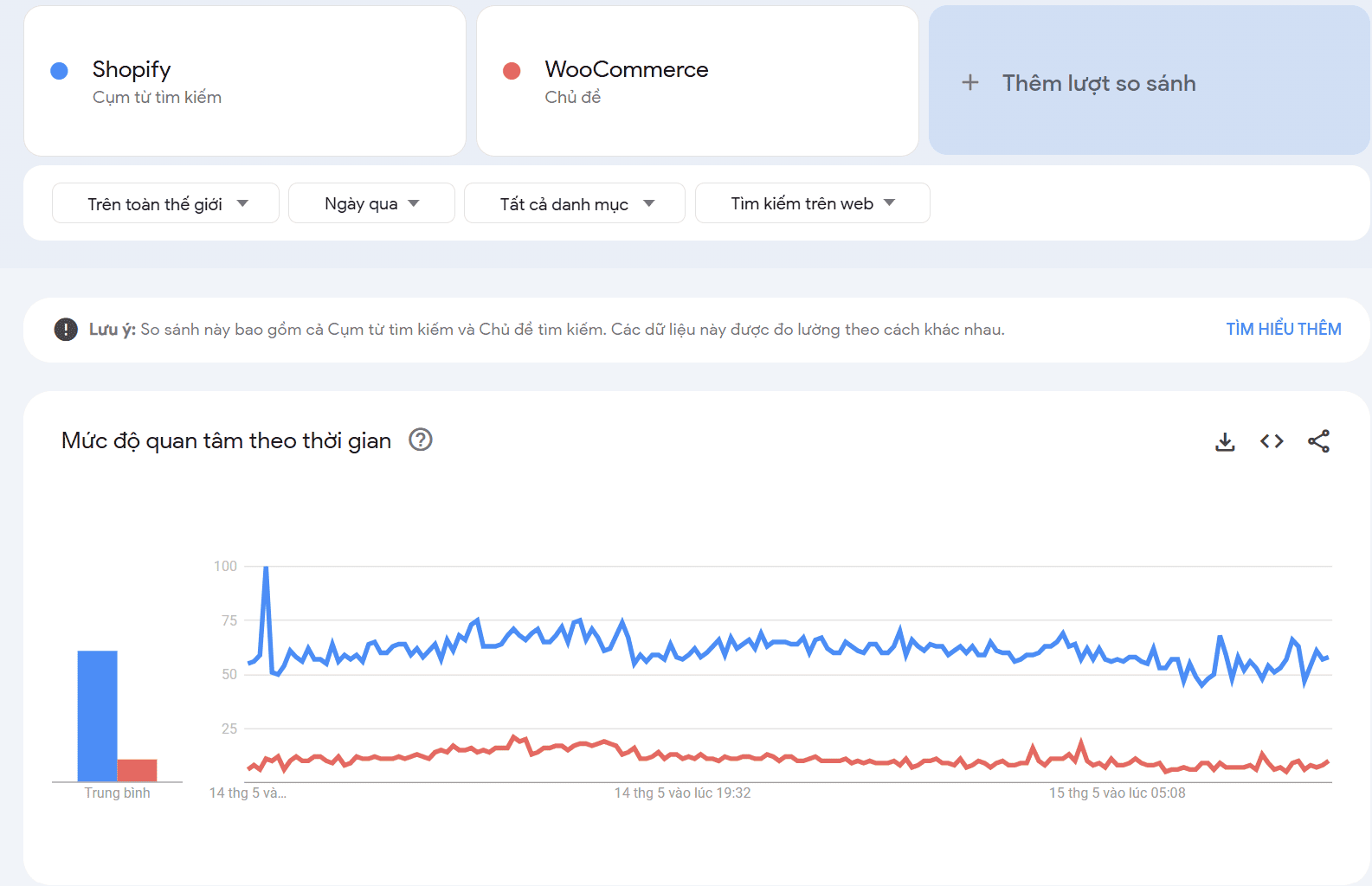The image size is (1372, 886).
Task: Edit the Shopify search term card
Action: click(245, 81)
